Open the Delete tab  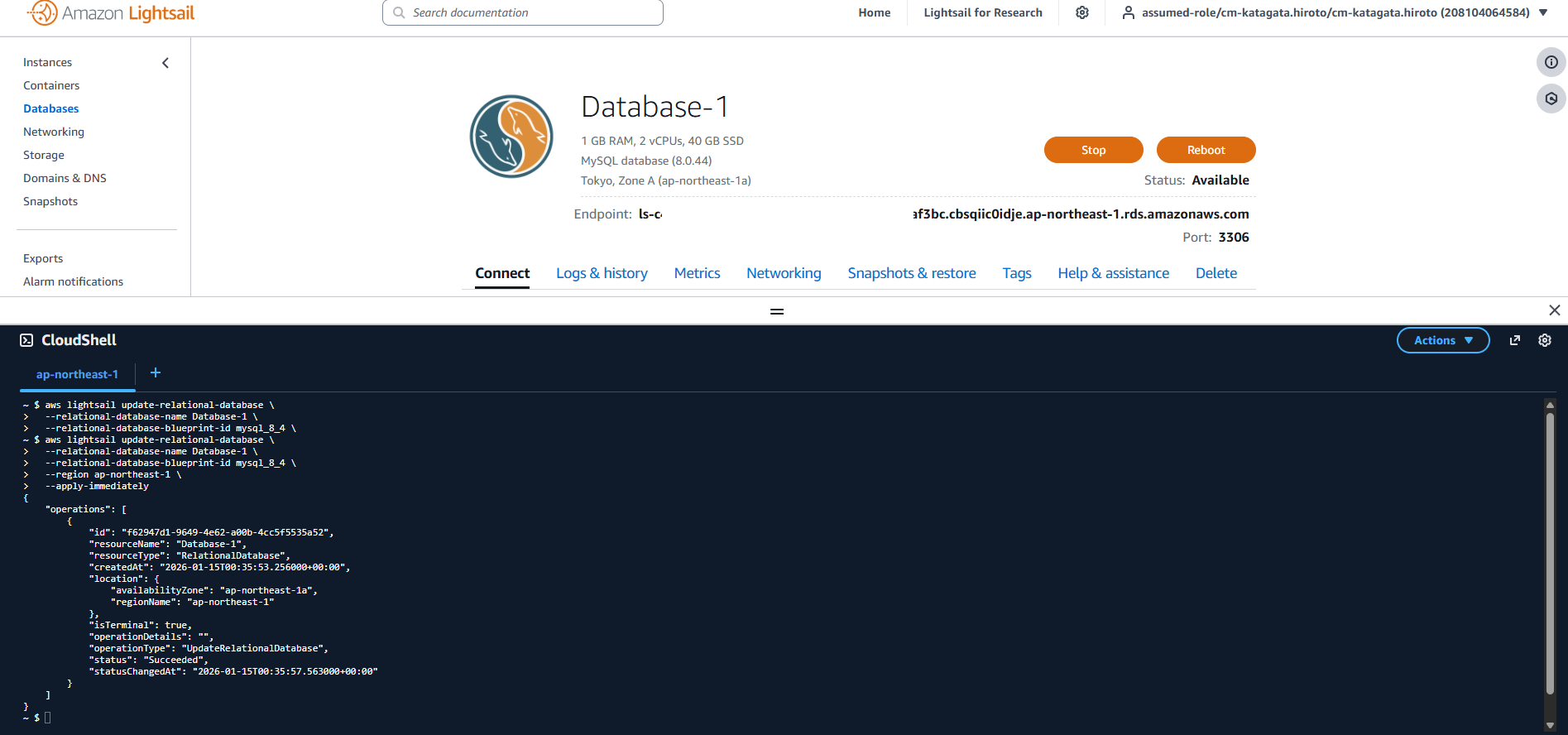(x=1216, y=273)
